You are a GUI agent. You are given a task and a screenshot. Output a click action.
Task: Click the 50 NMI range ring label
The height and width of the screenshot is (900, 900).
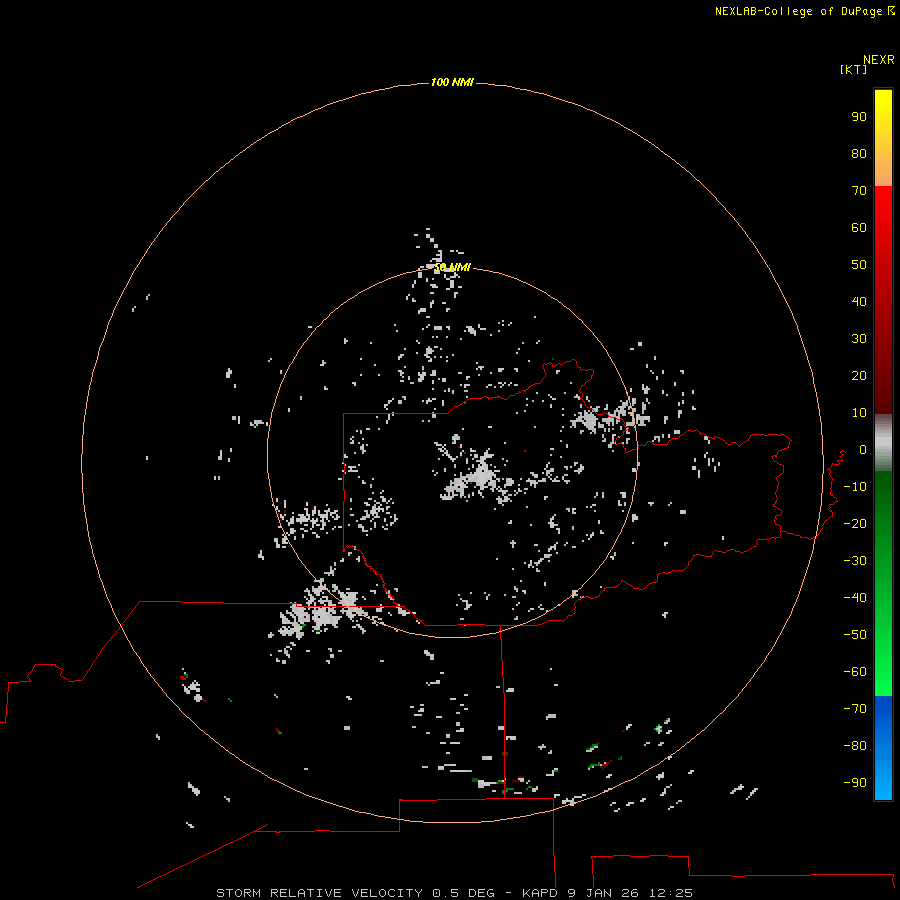[x=452, y=267]
